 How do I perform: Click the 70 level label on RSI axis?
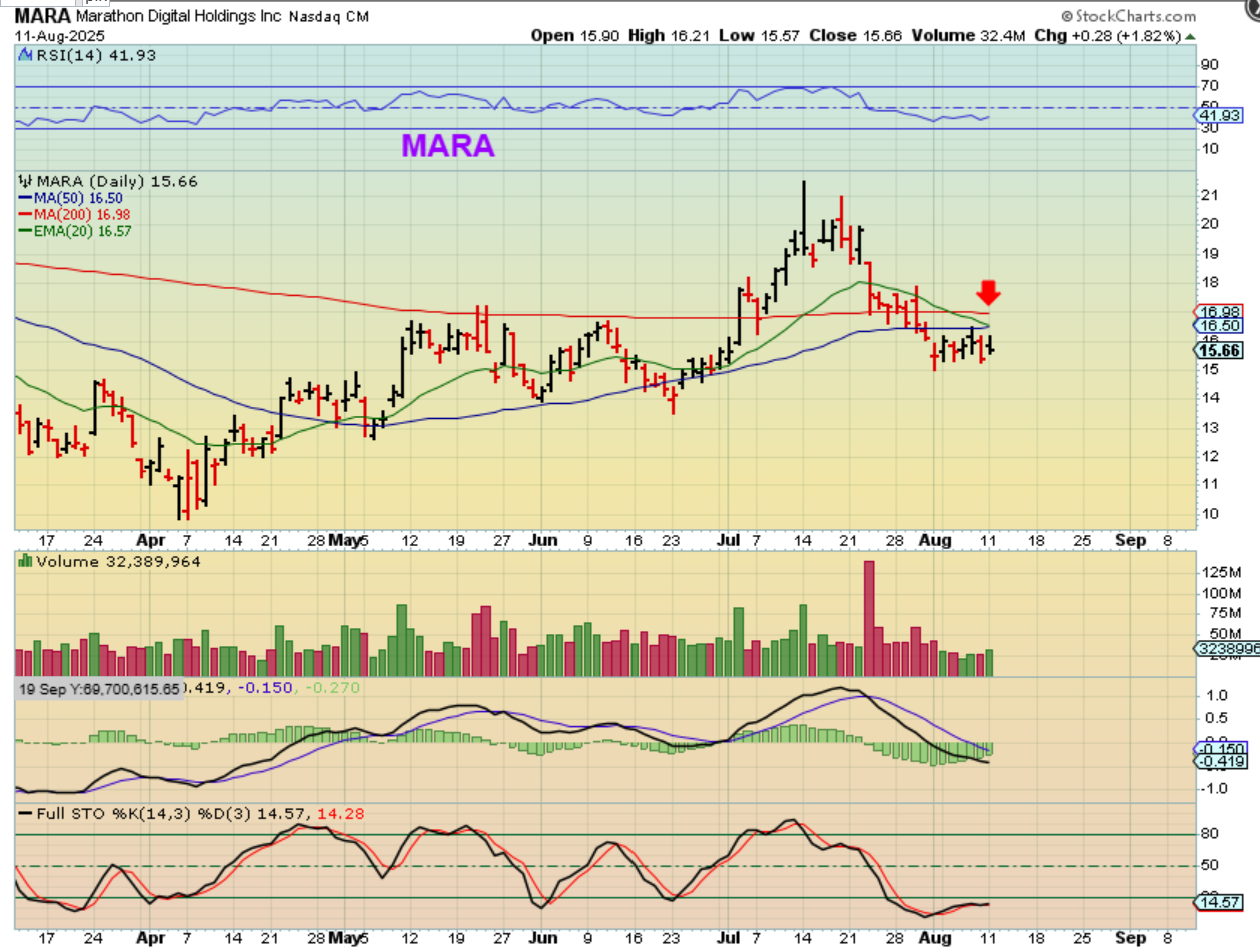[x=1211, y=86]
